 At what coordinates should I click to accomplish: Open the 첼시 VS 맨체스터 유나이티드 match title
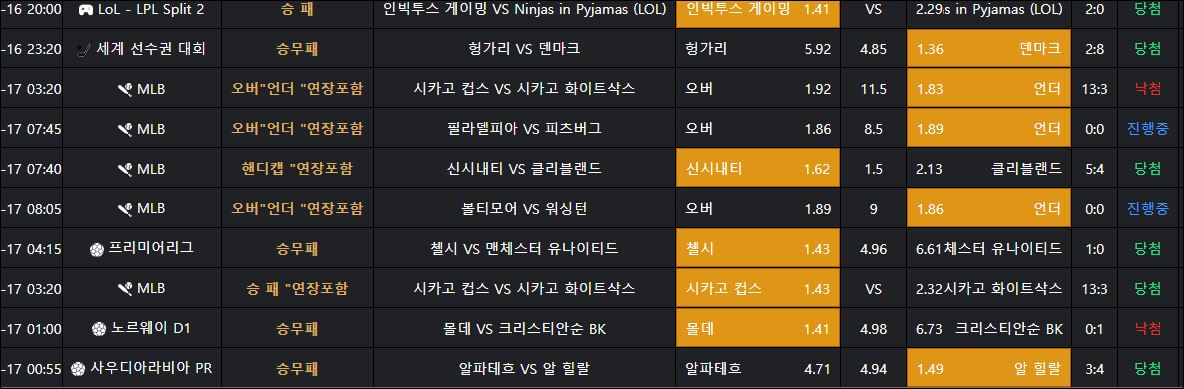coord(524,249)
